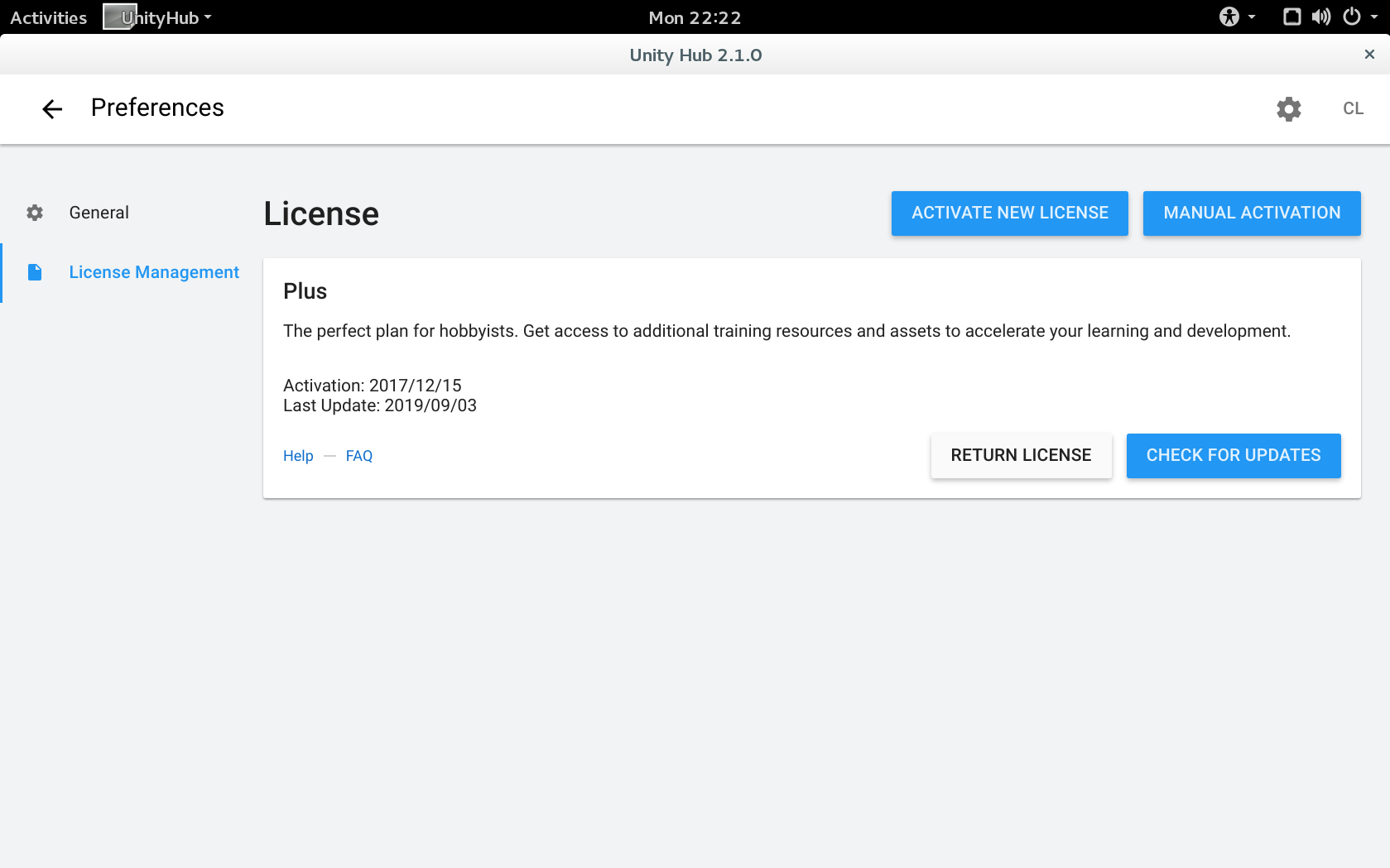Select the License Management document icon
This screenshot has height=868, width=1390.
35,272
